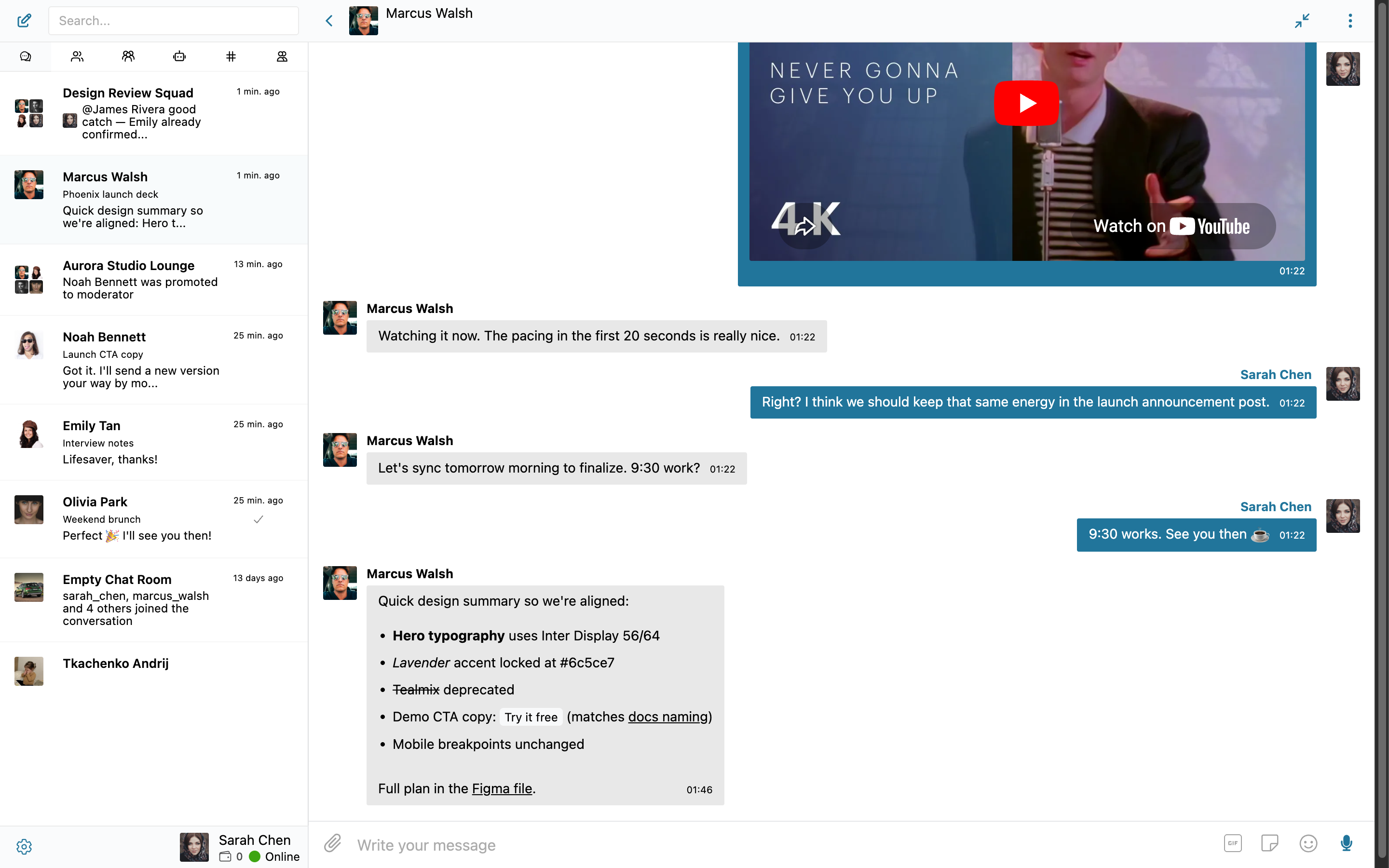Click 'Right? I think we should' message
Image resolution: width=1389 pixels, height=868 pixels.
[x=1033, y=402]
